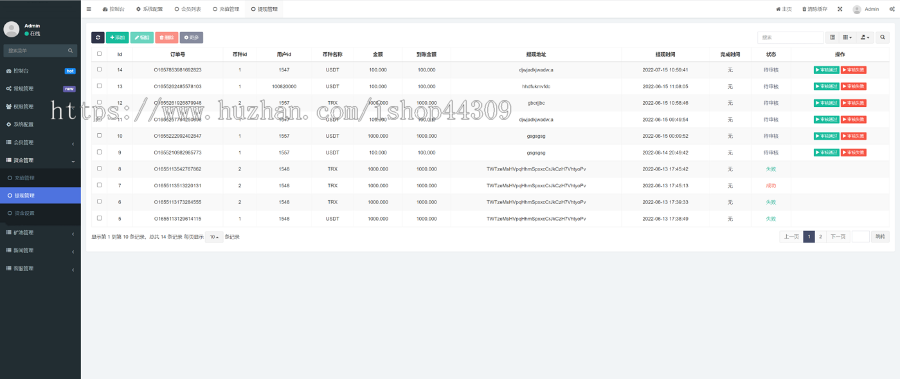The width and height of the screenshot is (900, 379).
Task: Reject audit (red) for row id 11
Action: [854, 119]
